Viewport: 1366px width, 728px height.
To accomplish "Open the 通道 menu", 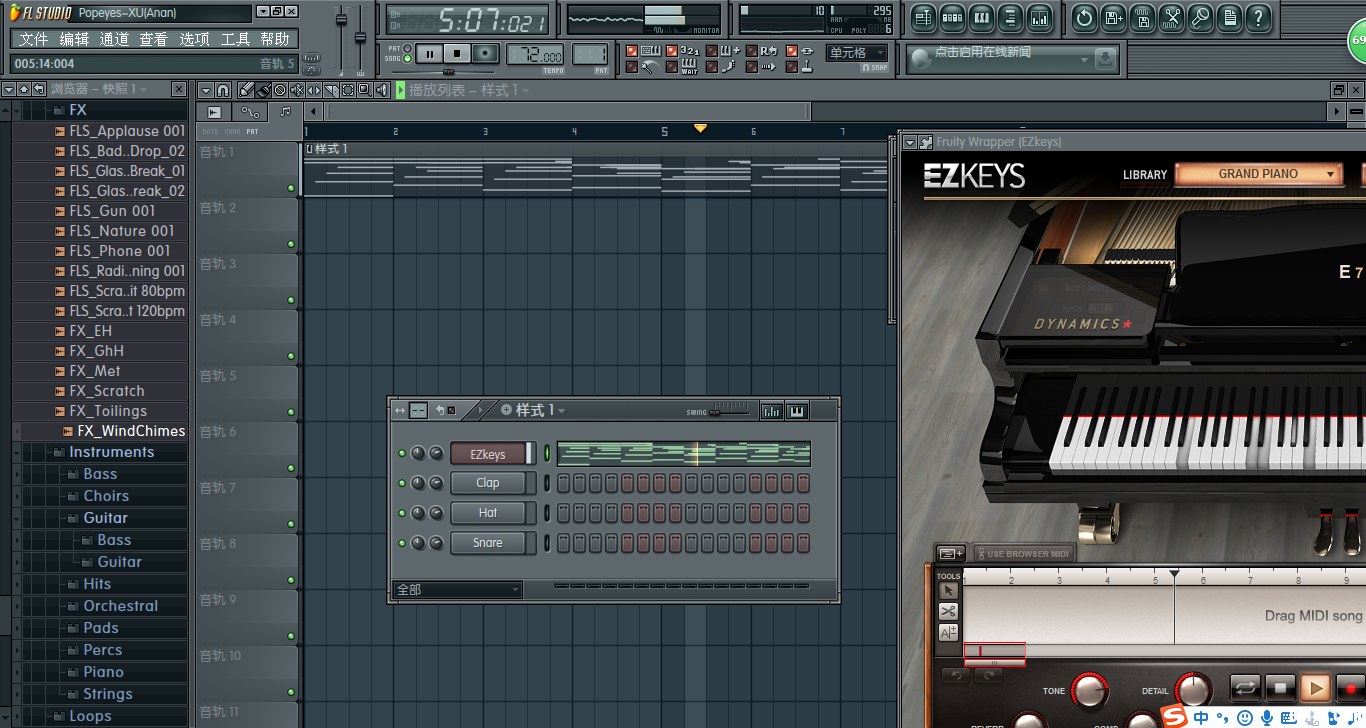I will (114, 39).
